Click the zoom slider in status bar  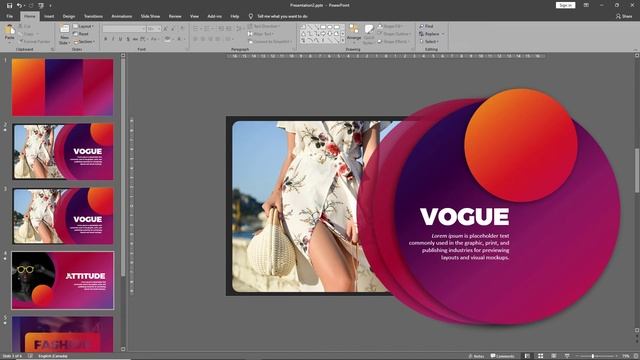tap(597, 356)
